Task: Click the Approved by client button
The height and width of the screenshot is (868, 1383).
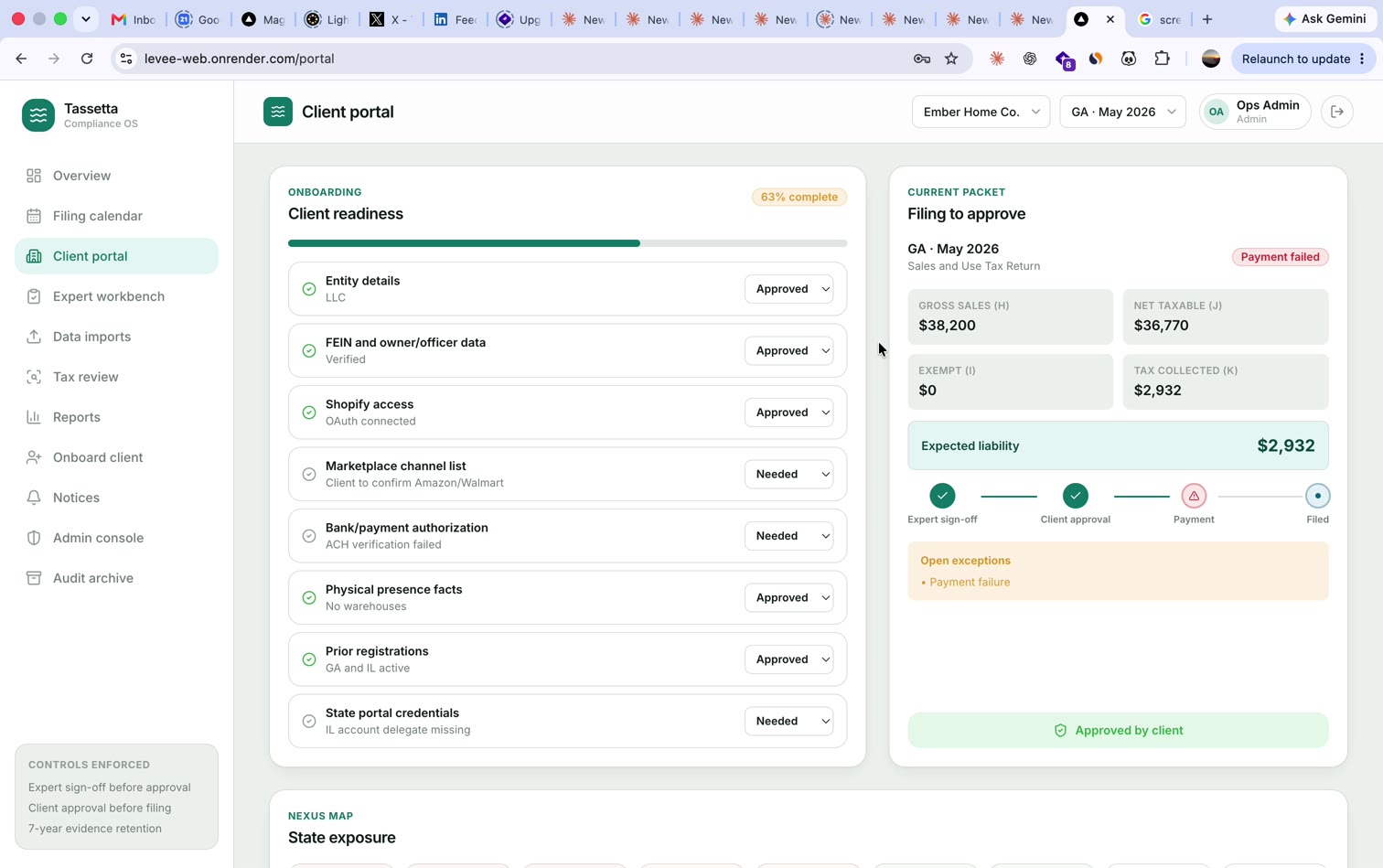Action: [x=1118, y=730]
